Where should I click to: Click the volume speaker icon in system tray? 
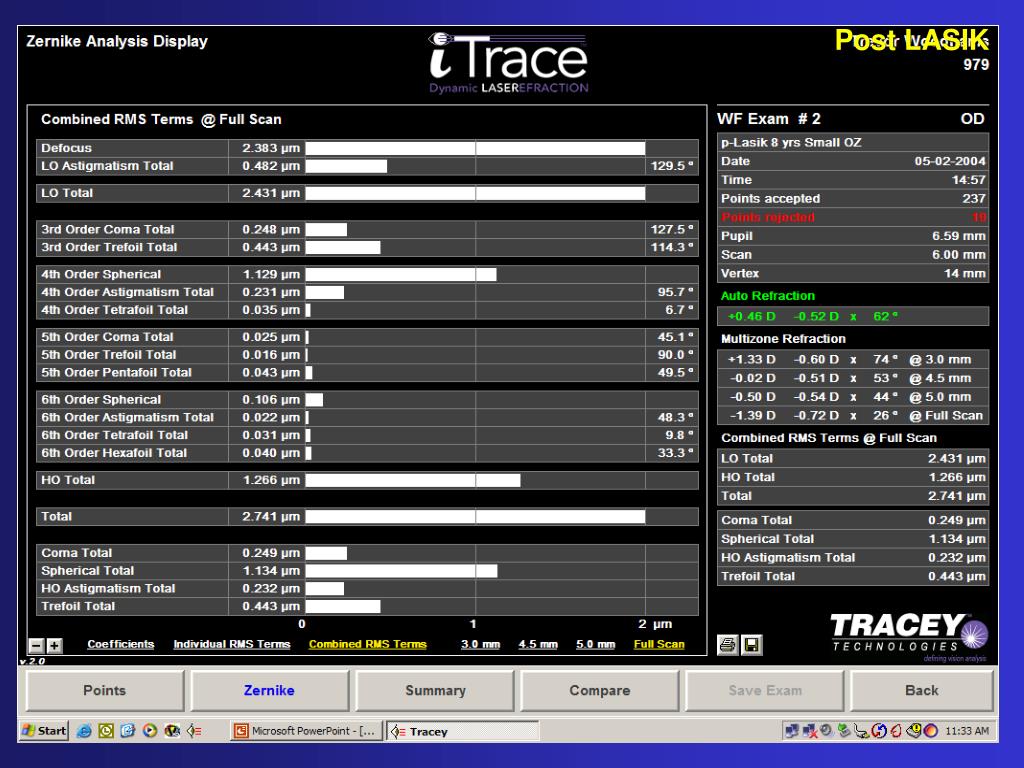pos(826,731)
